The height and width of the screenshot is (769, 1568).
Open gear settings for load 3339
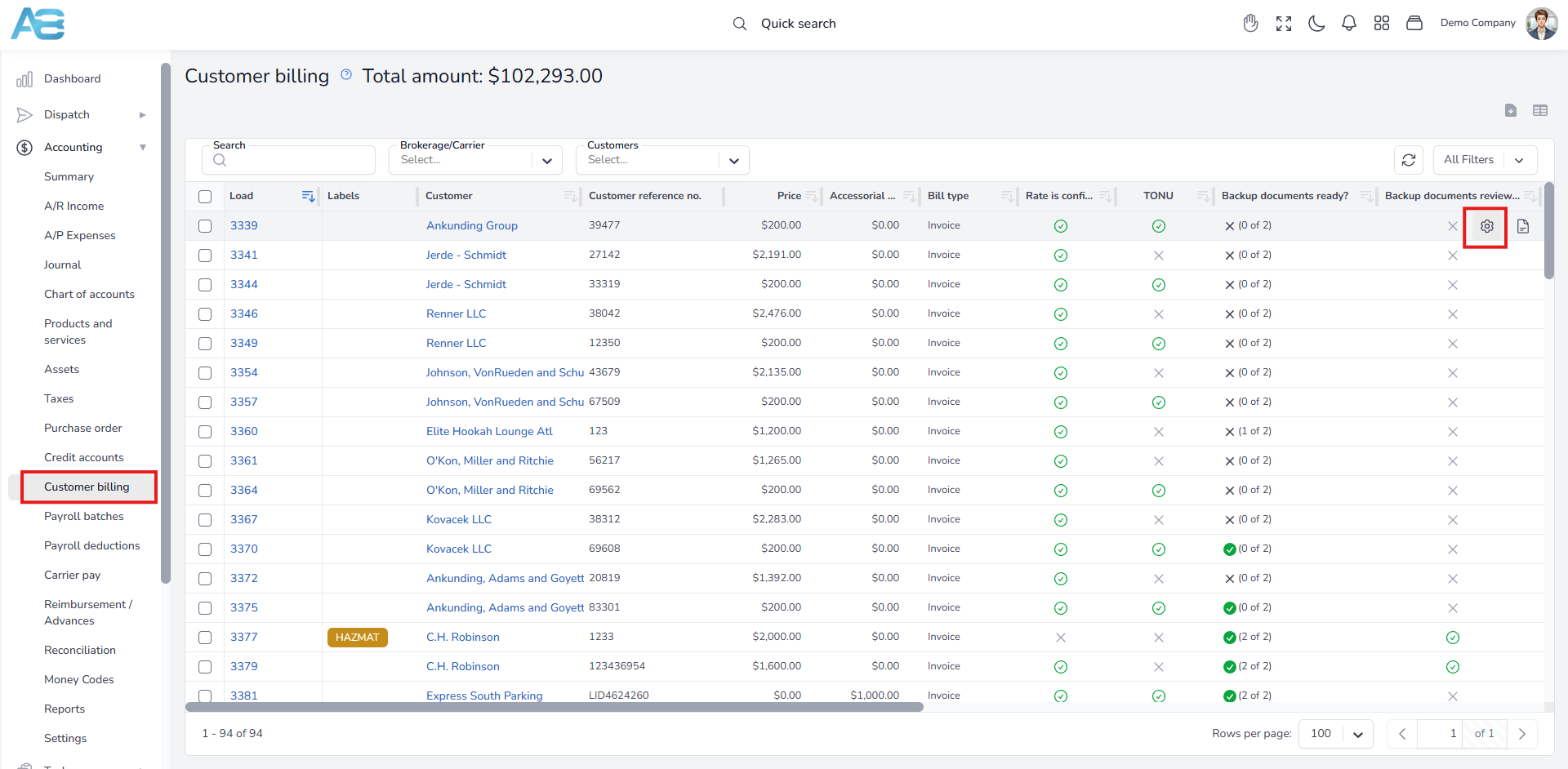coord(1487,226)
